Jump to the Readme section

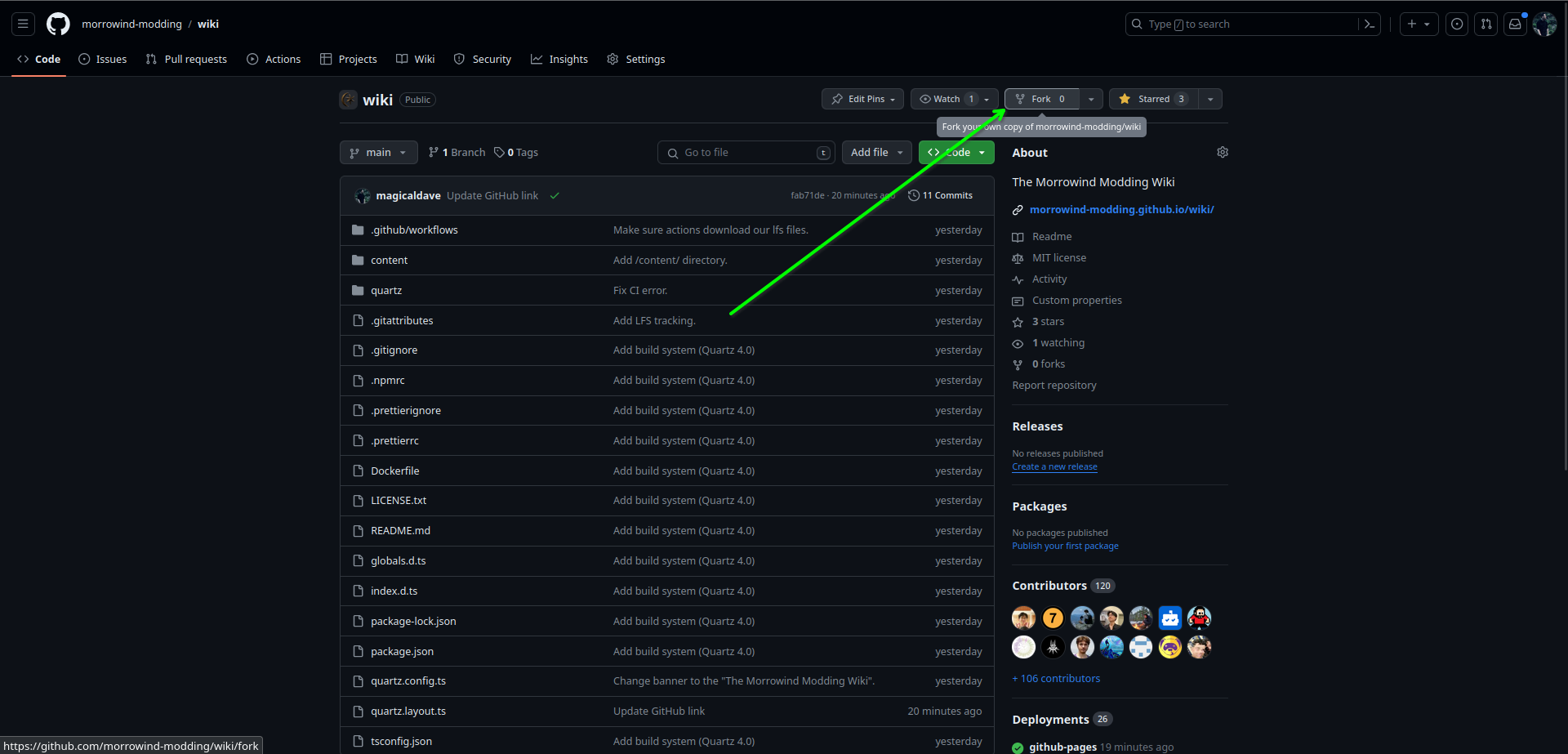(1042, 237)
